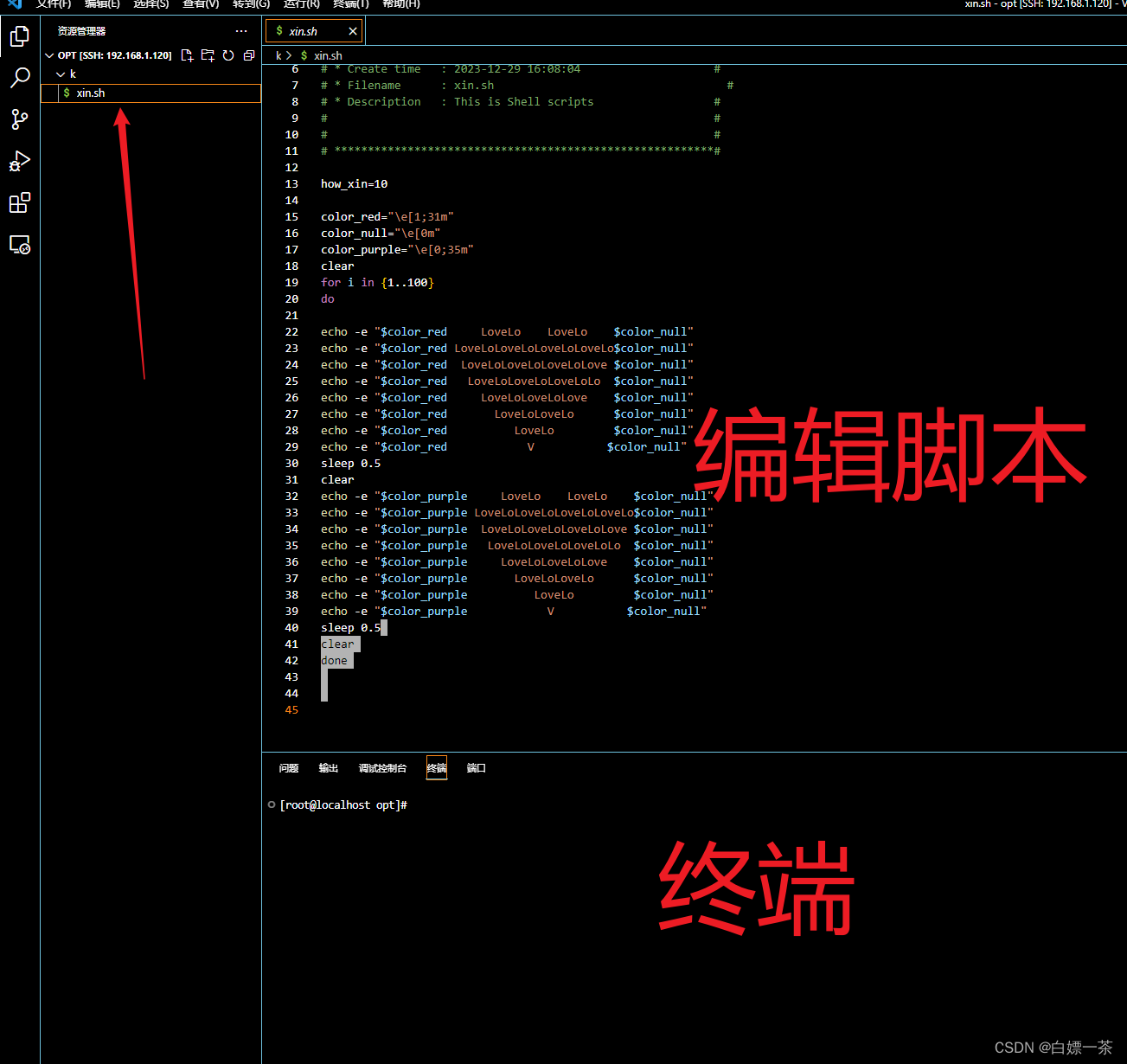This screenshot has height=1064, width=1127.
Task: Click the New Folder icon in explorer
Action: tap(208, 55)
